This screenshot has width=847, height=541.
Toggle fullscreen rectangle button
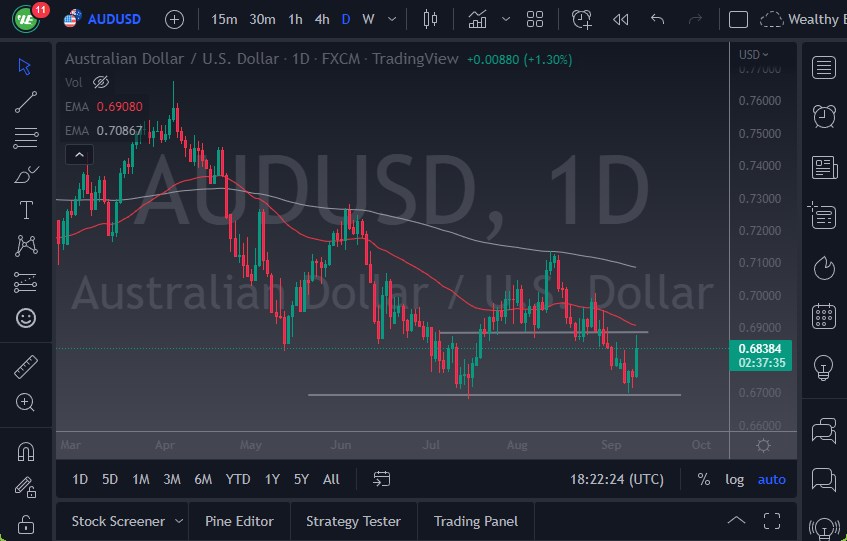(x=738, y=19)
